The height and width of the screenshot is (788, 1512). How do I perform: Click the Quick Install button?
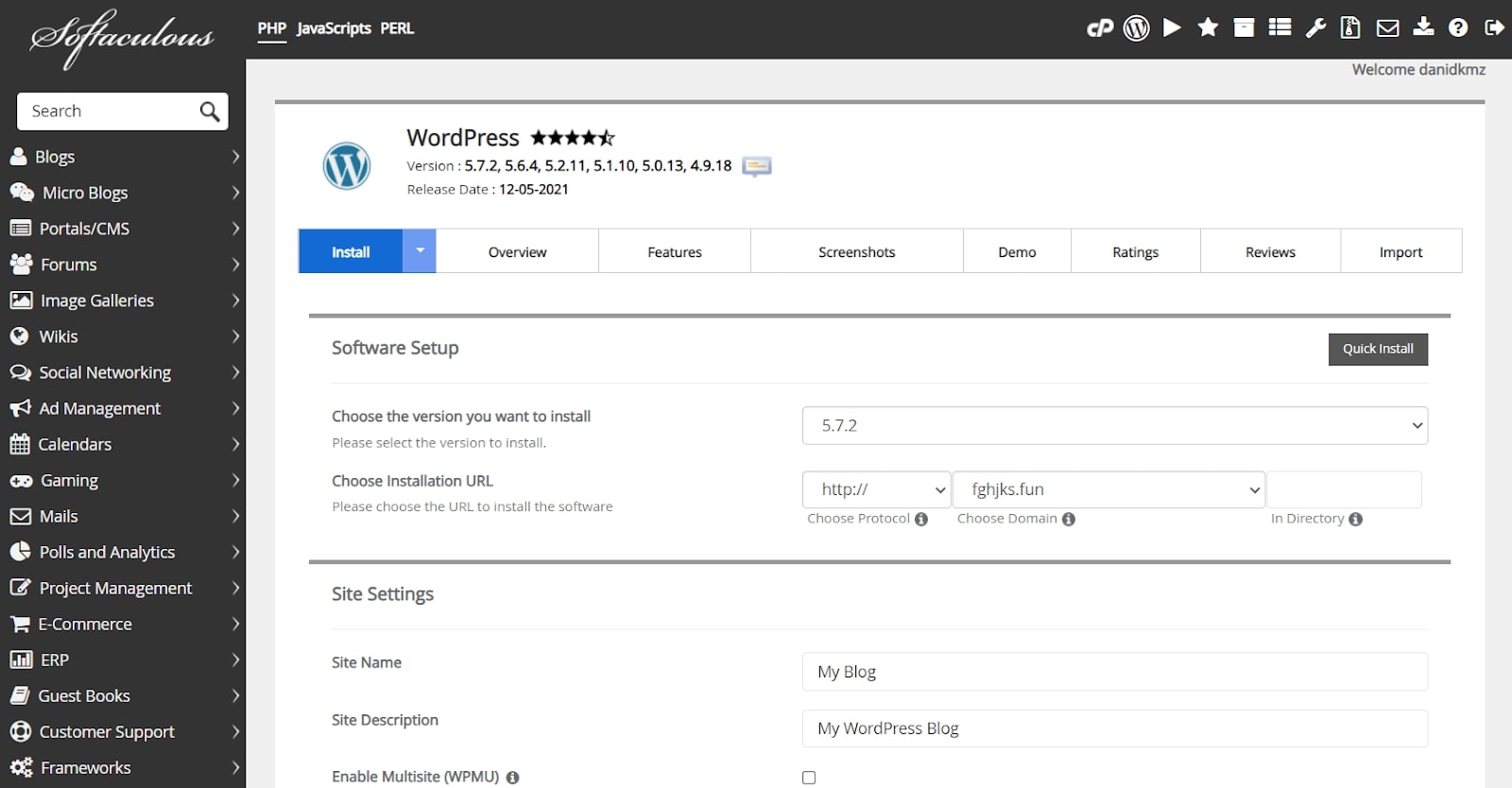click(1378, 349)
